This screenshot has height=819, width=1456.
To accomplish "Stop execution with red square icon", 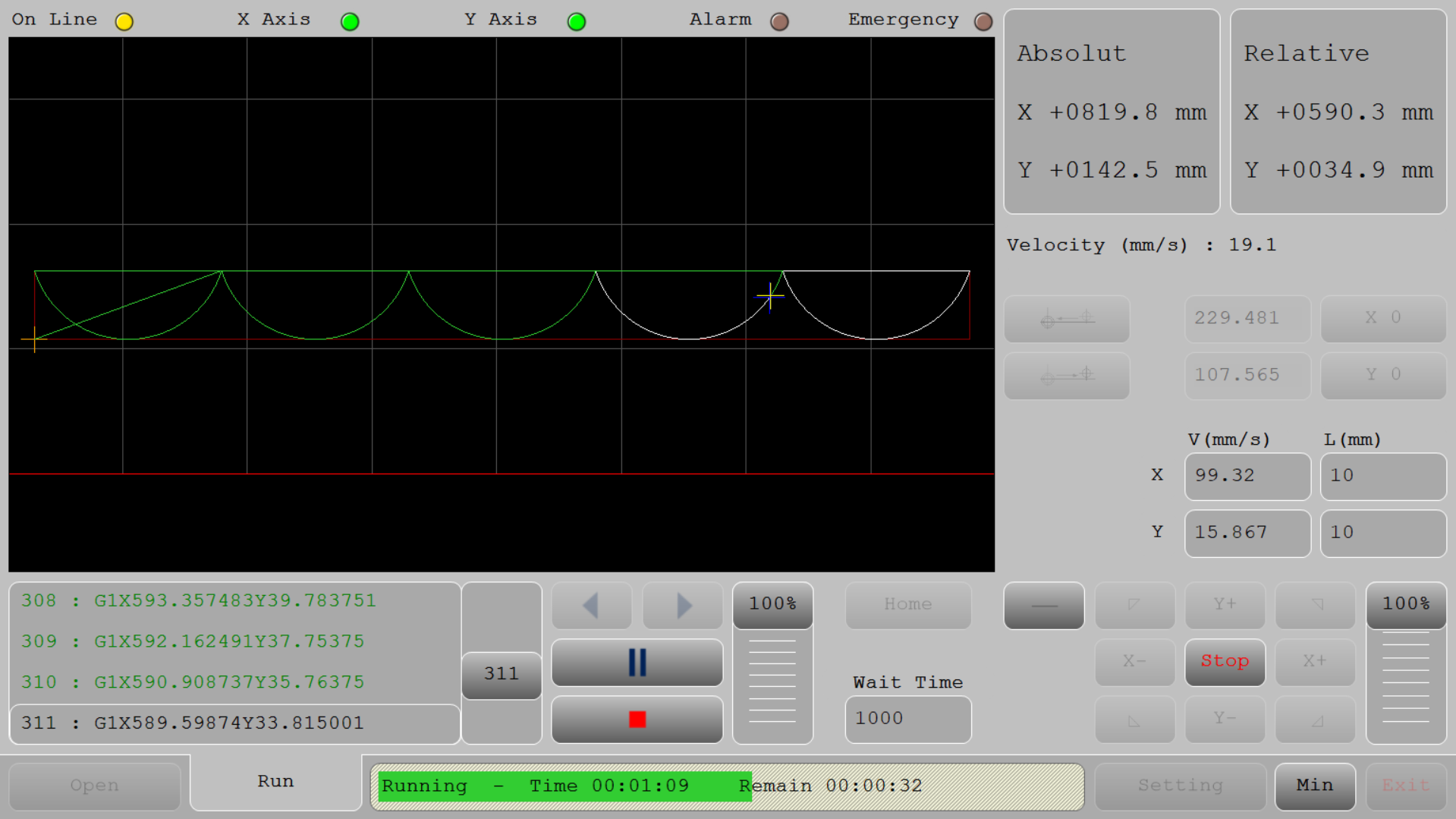I will click(637, 719).
